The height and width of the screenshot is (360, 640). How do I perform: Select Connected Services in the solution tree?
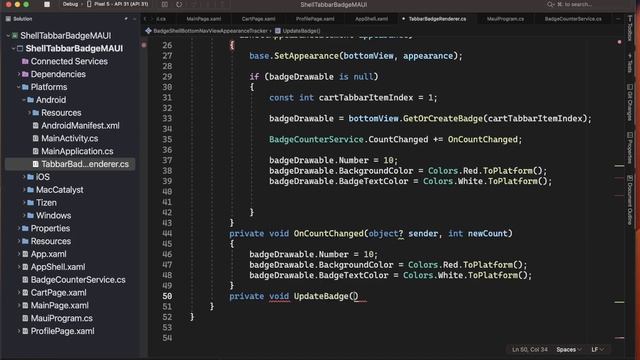click(69, 61)
